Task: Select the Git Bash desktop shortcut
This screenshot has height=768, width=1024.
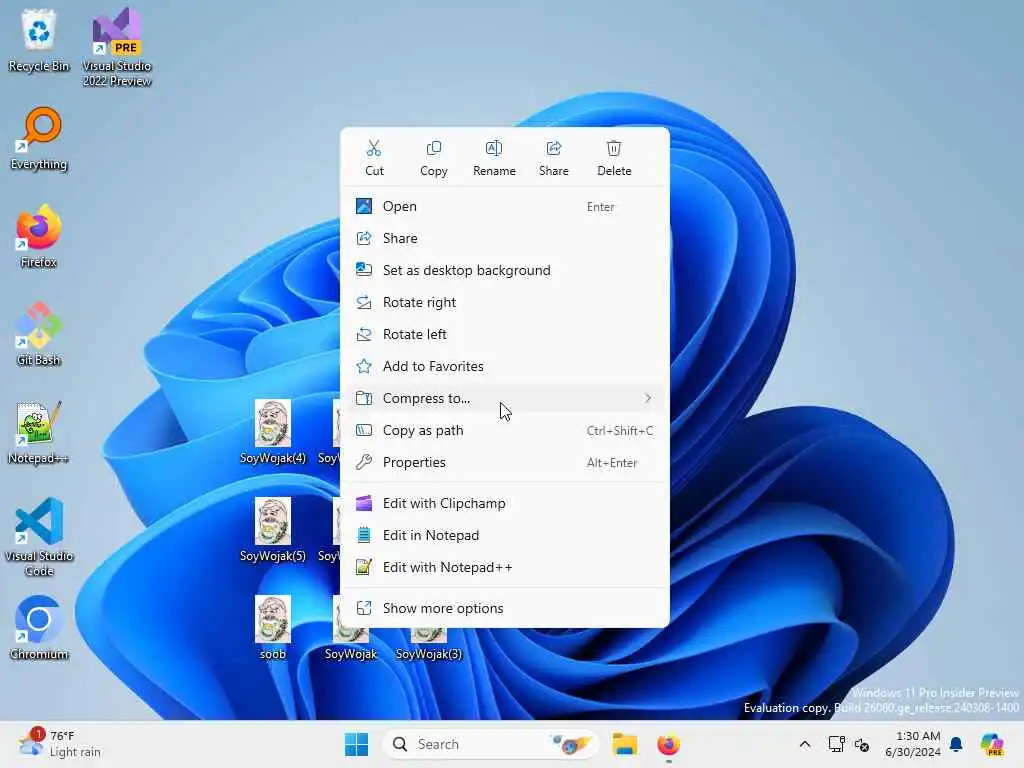Action: coord(39,334)
